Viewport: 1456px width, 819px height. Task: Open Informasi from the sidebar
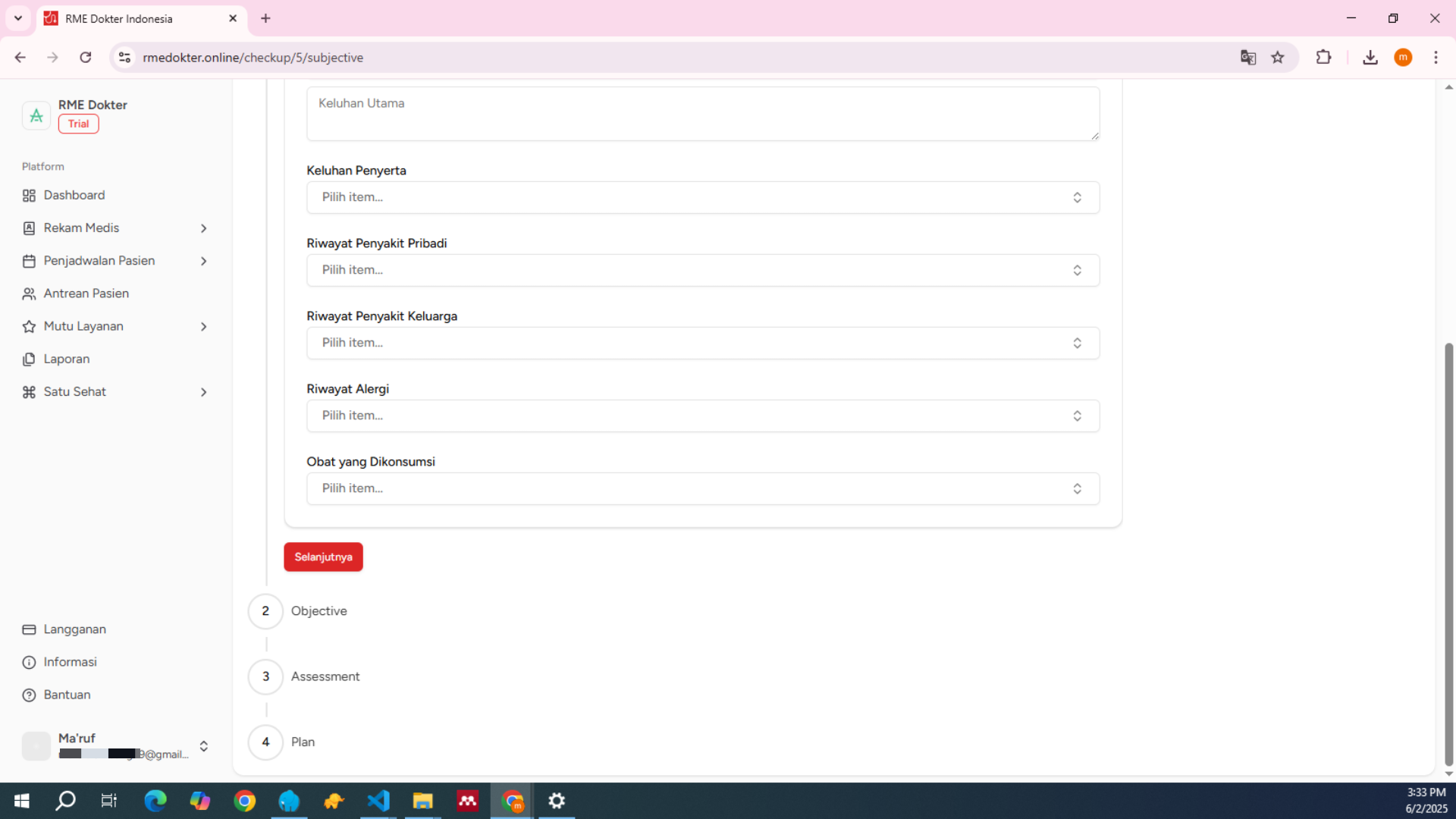pos(70,662)
